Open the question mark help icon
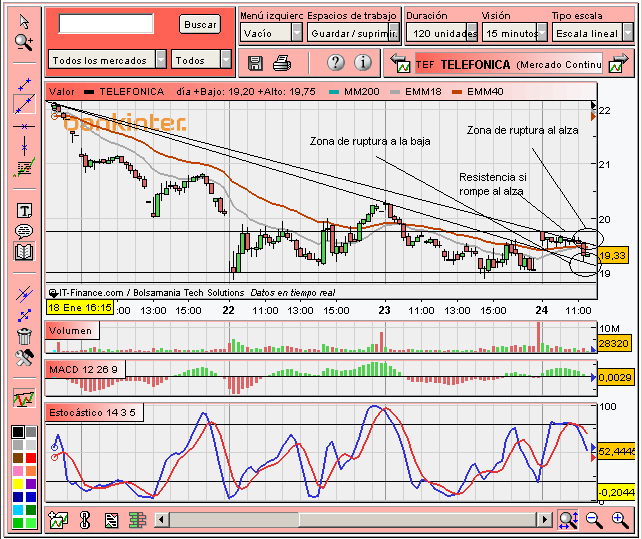The image size is (642, 539). pos(336,63)
